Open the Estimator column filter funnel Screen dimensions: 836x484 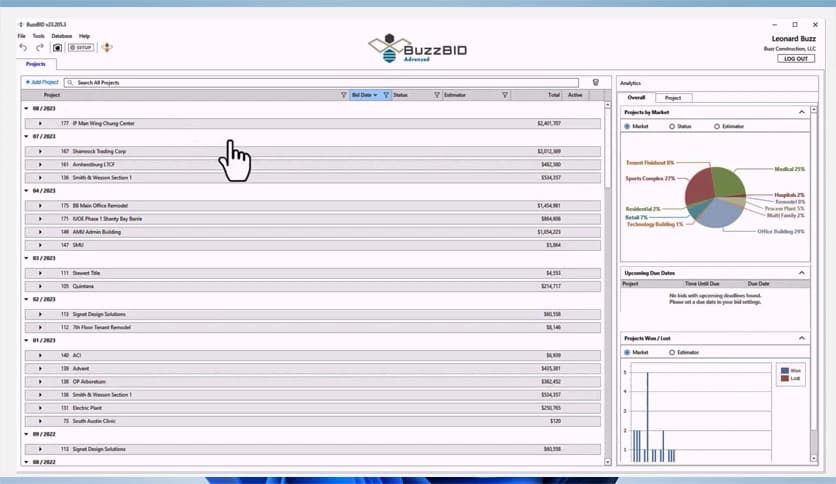point(504,95)
